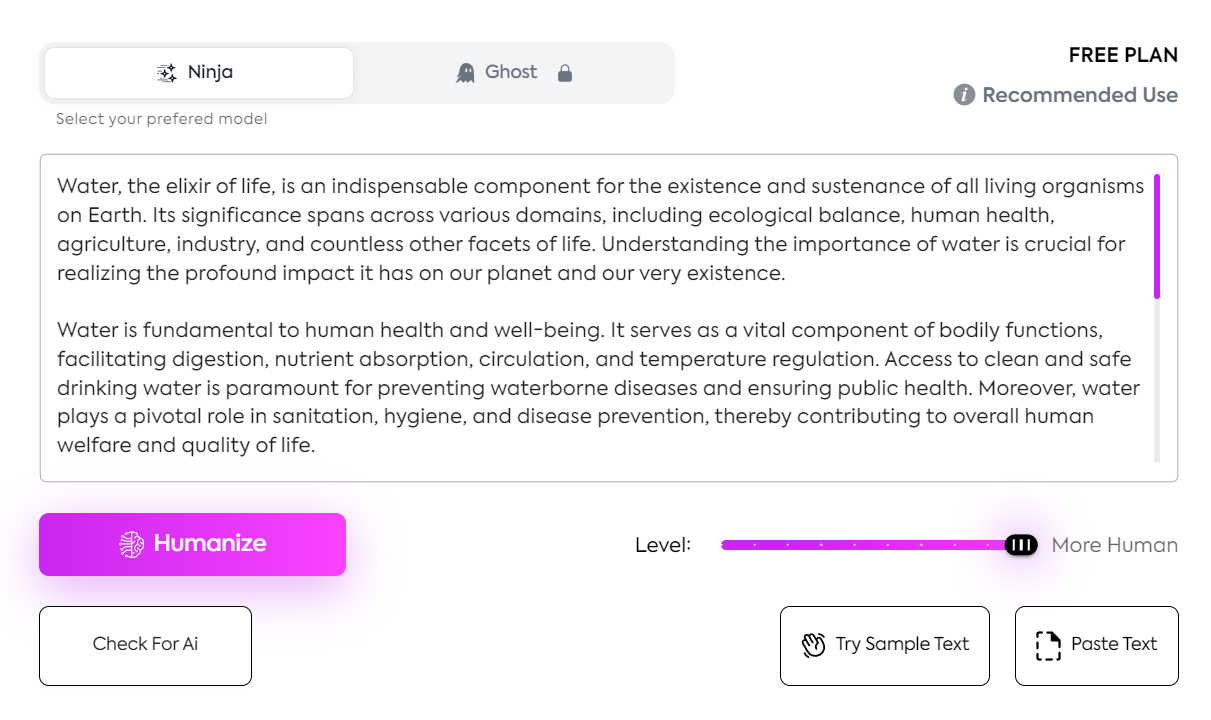Image resolution: width=1211 pixels, height=720 pixels.
Task: Click the Check For Ai button
Action: point(145,645)
